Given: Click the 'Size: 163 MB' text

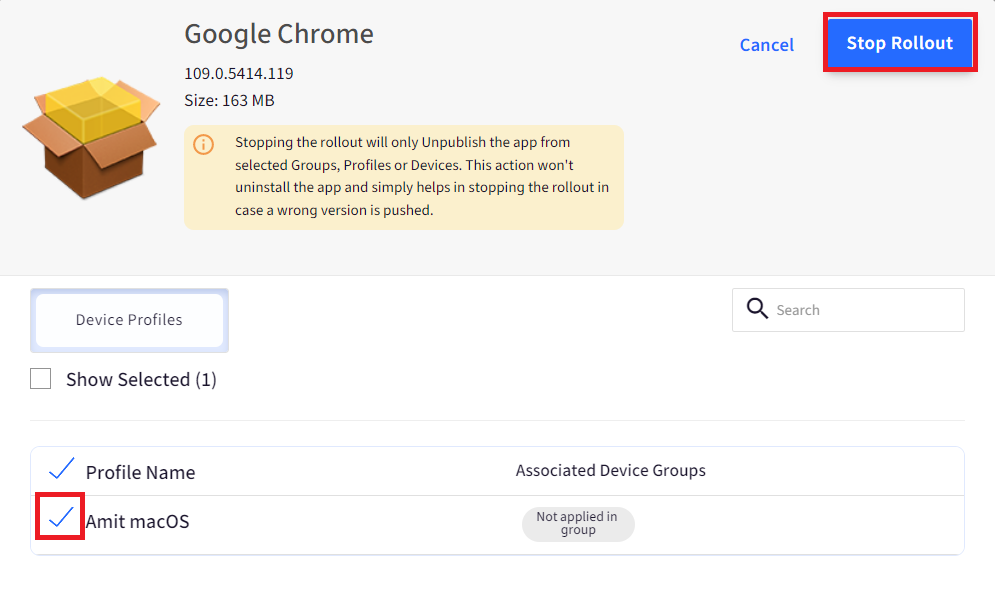Looking at the screenshot, I should point(229,101).
